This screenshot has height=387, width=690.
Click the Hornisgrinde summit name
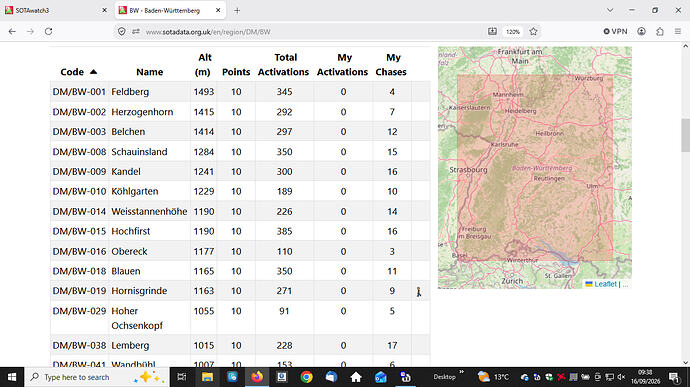coord(139,291)
